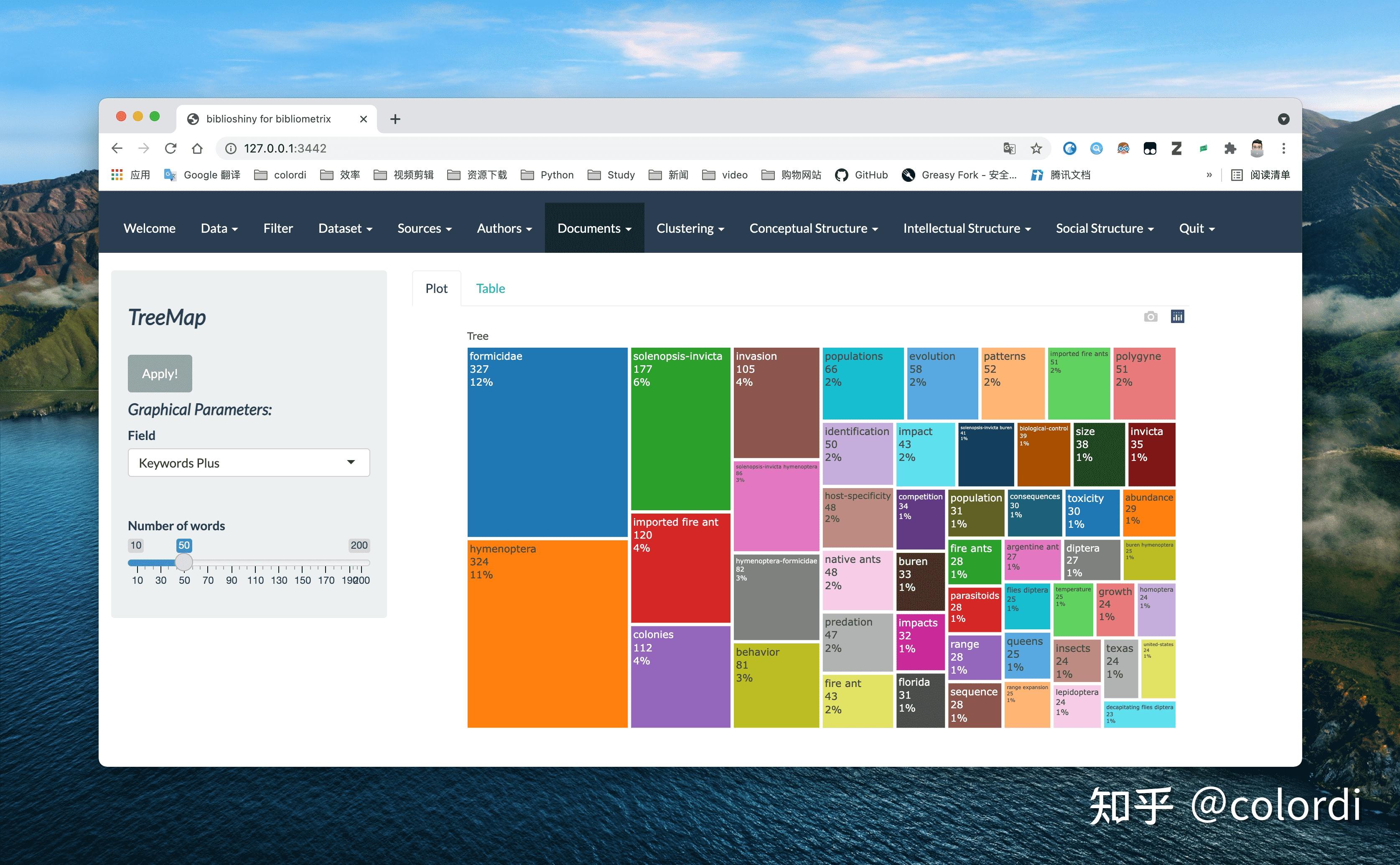Expand the Conceptual Structure dropdown menu

[x=813, y=228]
